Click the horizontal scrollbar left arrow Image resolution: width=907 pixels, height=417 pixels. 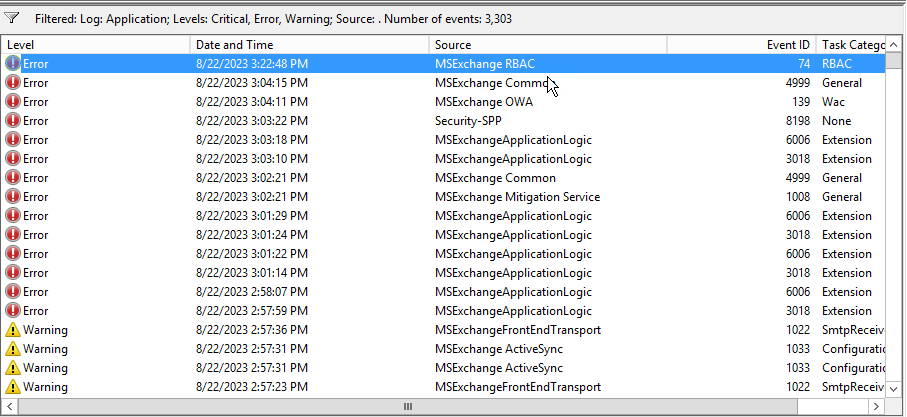[9, 407]
